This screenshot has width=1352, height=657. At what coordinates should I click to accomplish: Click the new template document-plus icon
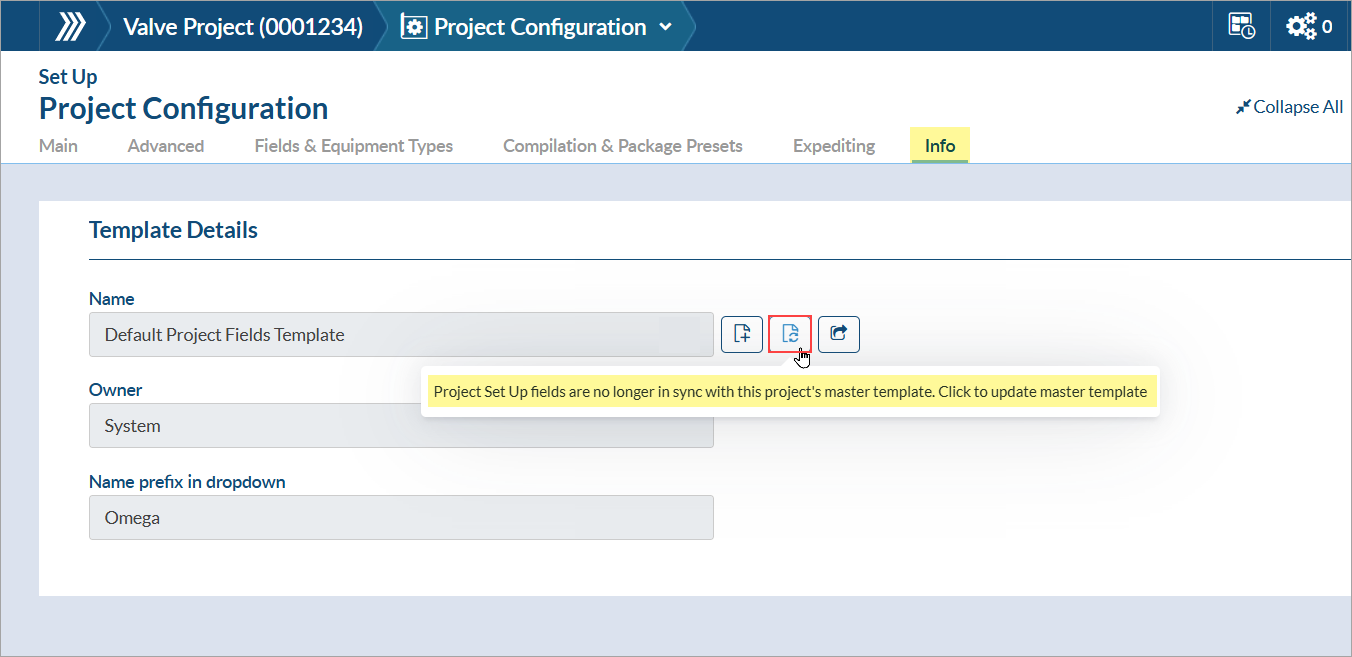(x=742, y=334)
